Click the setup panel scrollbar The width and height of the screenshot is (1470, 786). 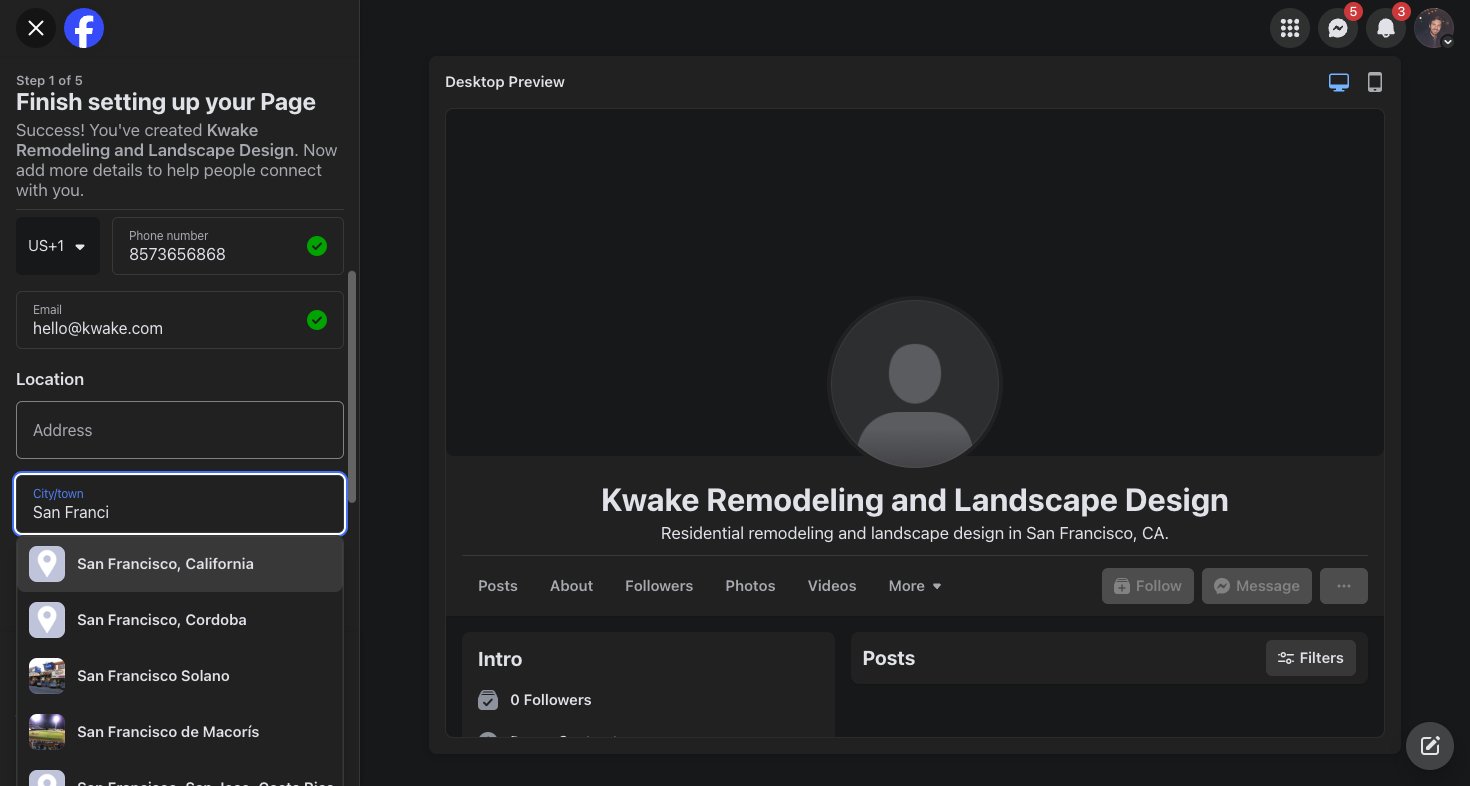[x=352, y=386]
